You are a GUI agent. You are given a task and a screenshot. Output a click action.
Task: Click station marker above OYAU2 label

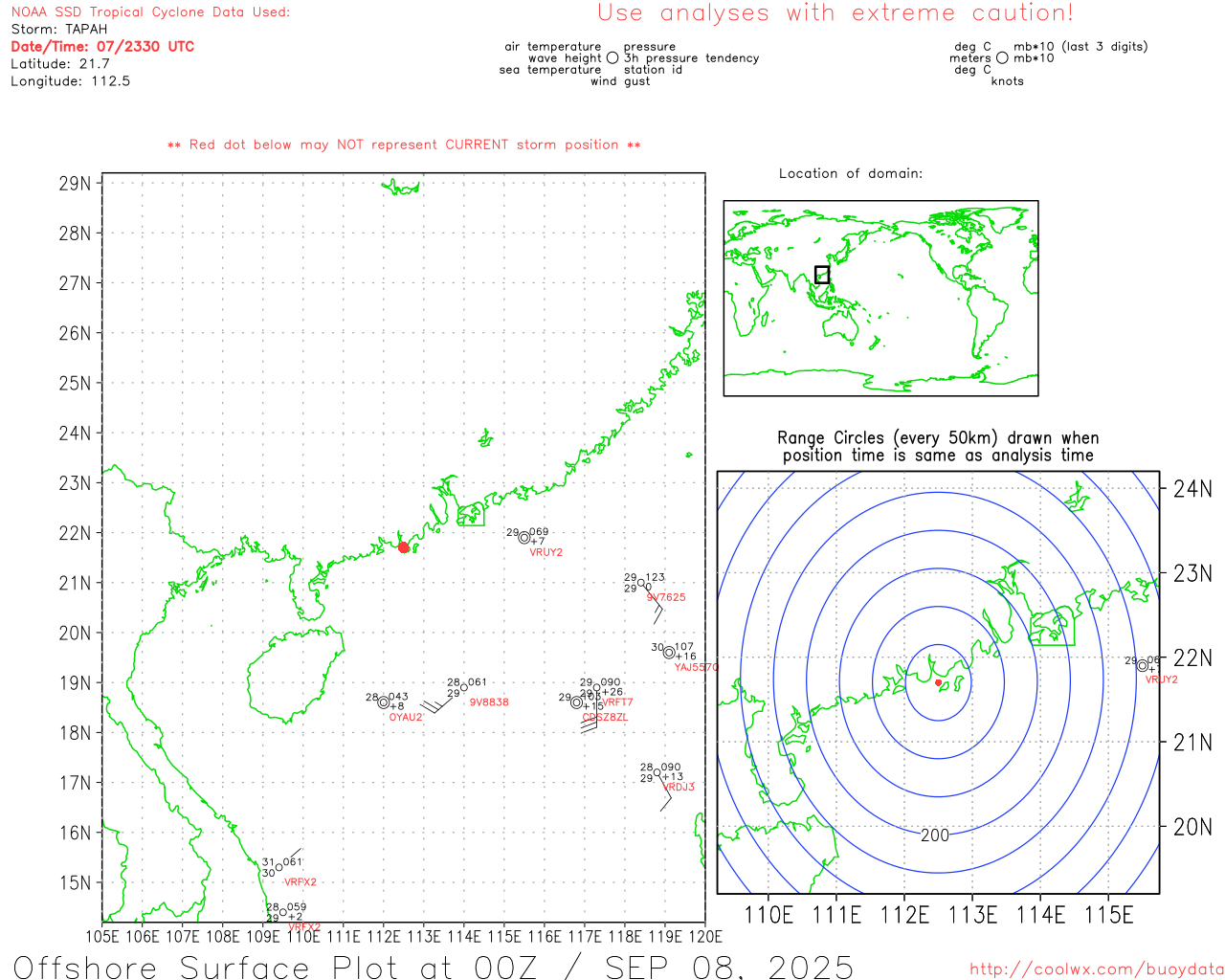(x=384, y=702)
